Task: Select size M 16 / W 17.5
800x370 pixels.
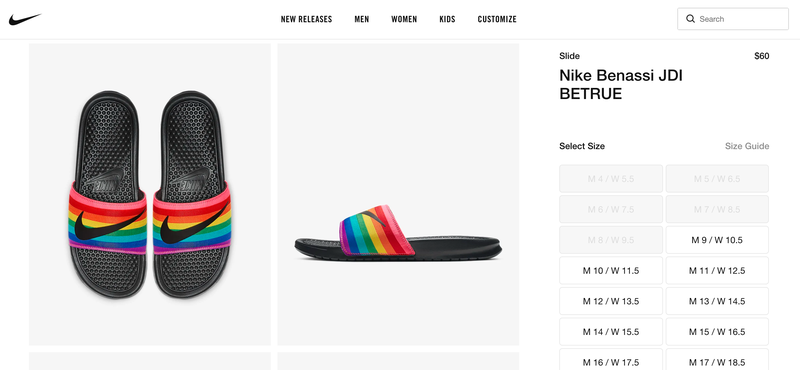Action: point(611,359)
